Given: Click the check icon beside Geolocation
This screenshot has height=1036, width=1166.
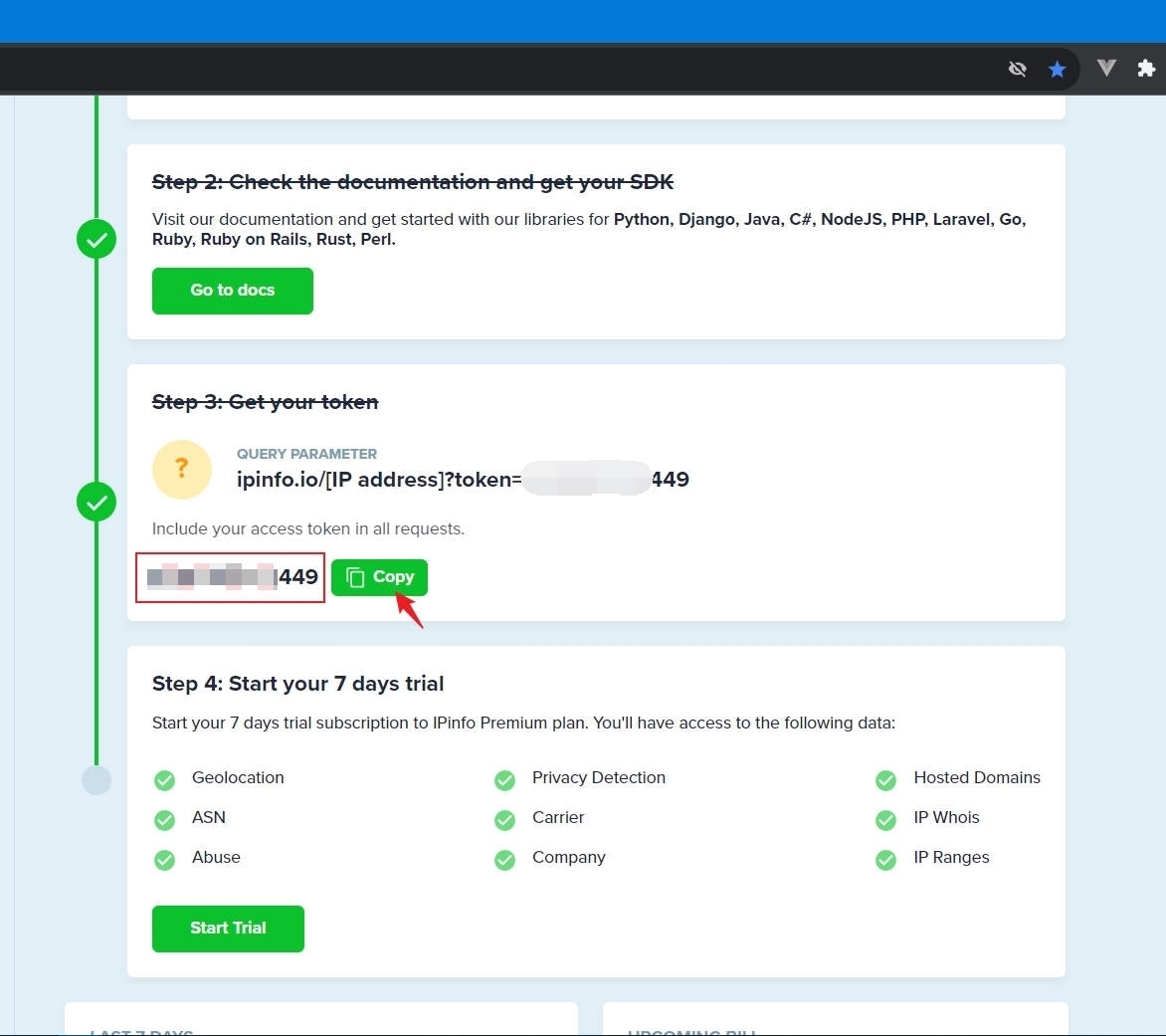Looking at the screenshot, I should coord(164,780).
